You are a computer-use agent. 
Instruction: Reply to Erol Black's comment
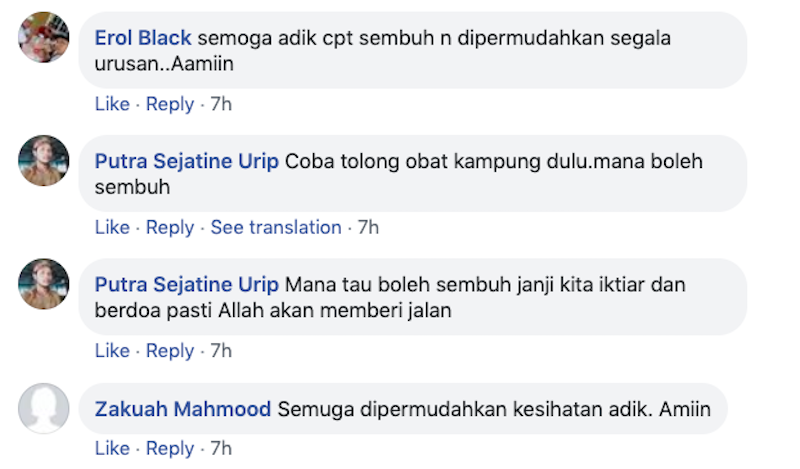point(170,104)
